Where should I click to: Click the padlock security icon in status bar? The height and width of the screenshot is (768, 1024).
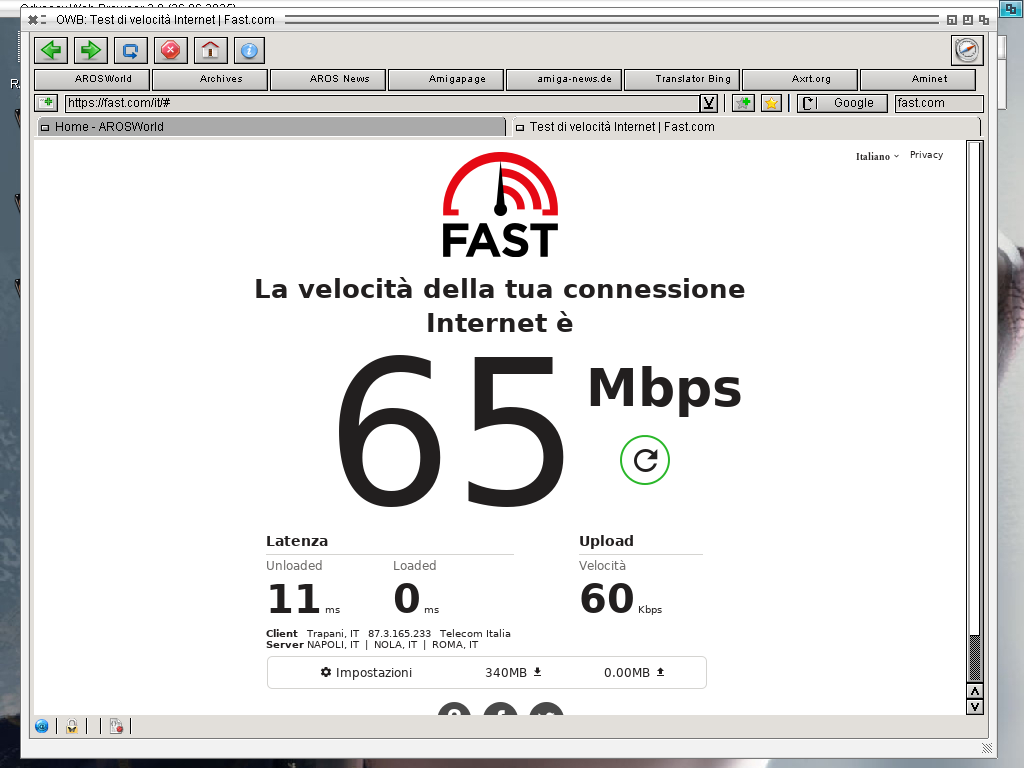pyautogui.click(x=72, y=726)
